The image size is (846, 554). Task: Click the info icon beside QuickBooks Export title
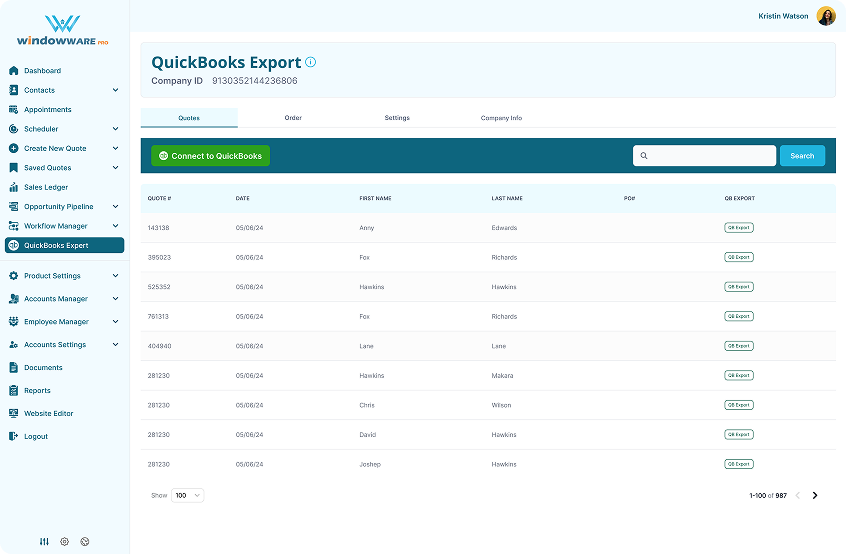coord(311,62)
